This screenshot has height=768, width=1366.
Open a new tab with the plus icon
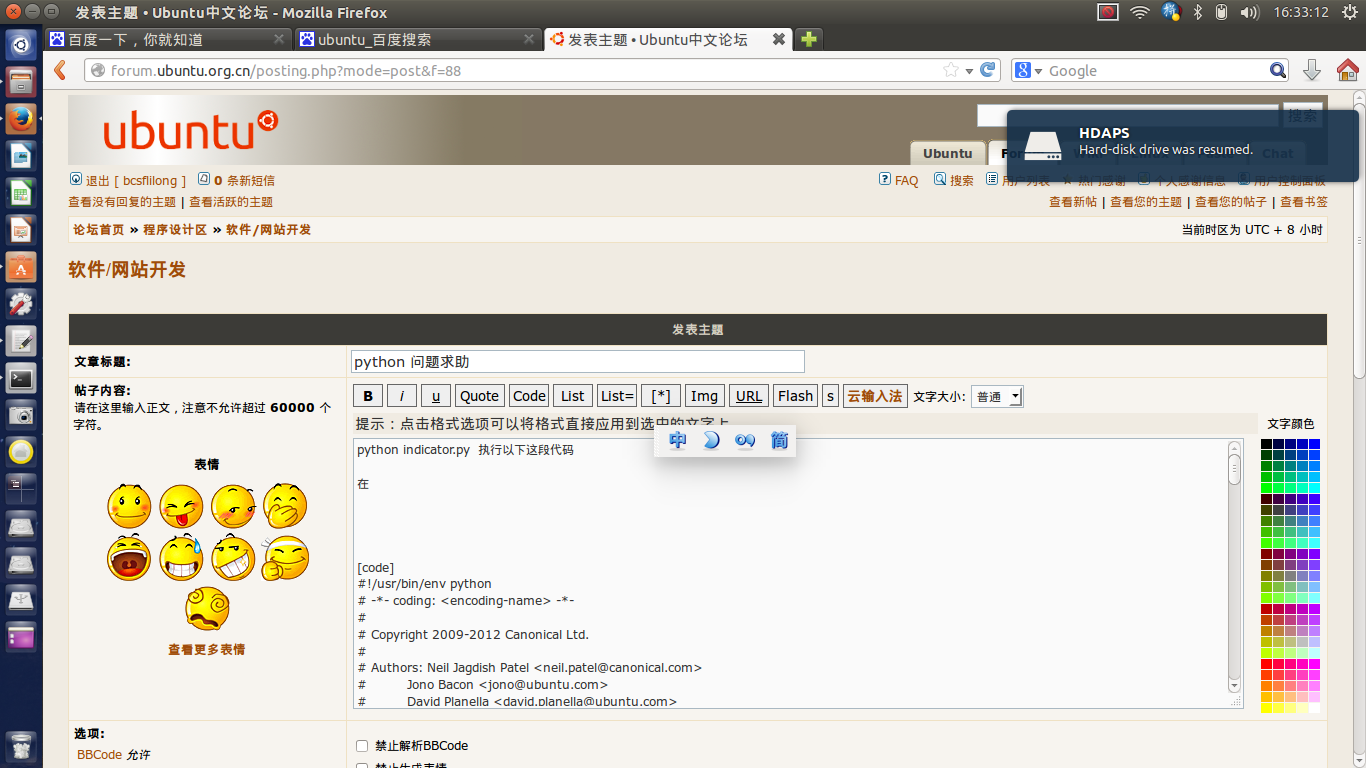point(808,39)
